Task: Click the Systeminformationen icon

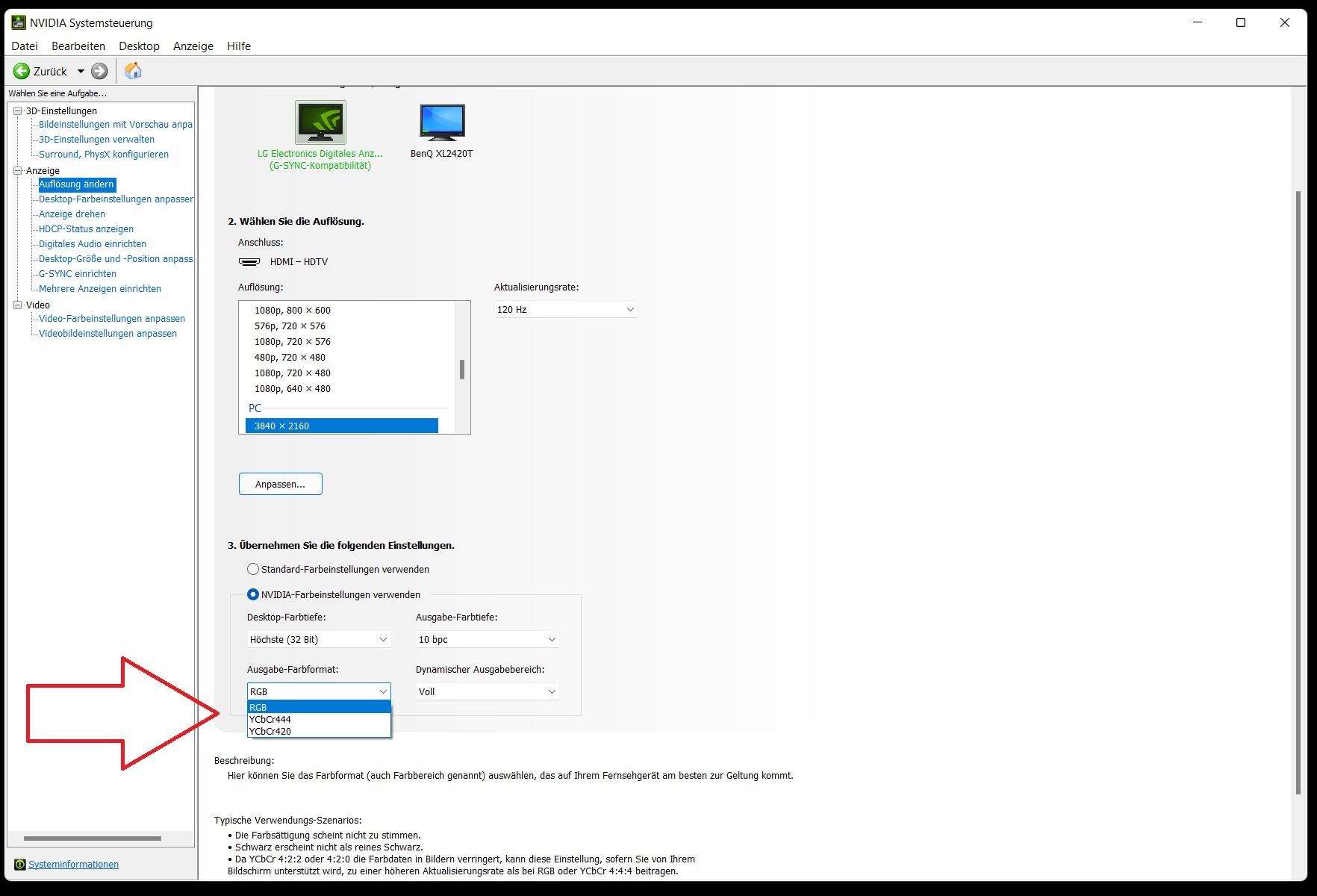Action: [x=20, y=864]
